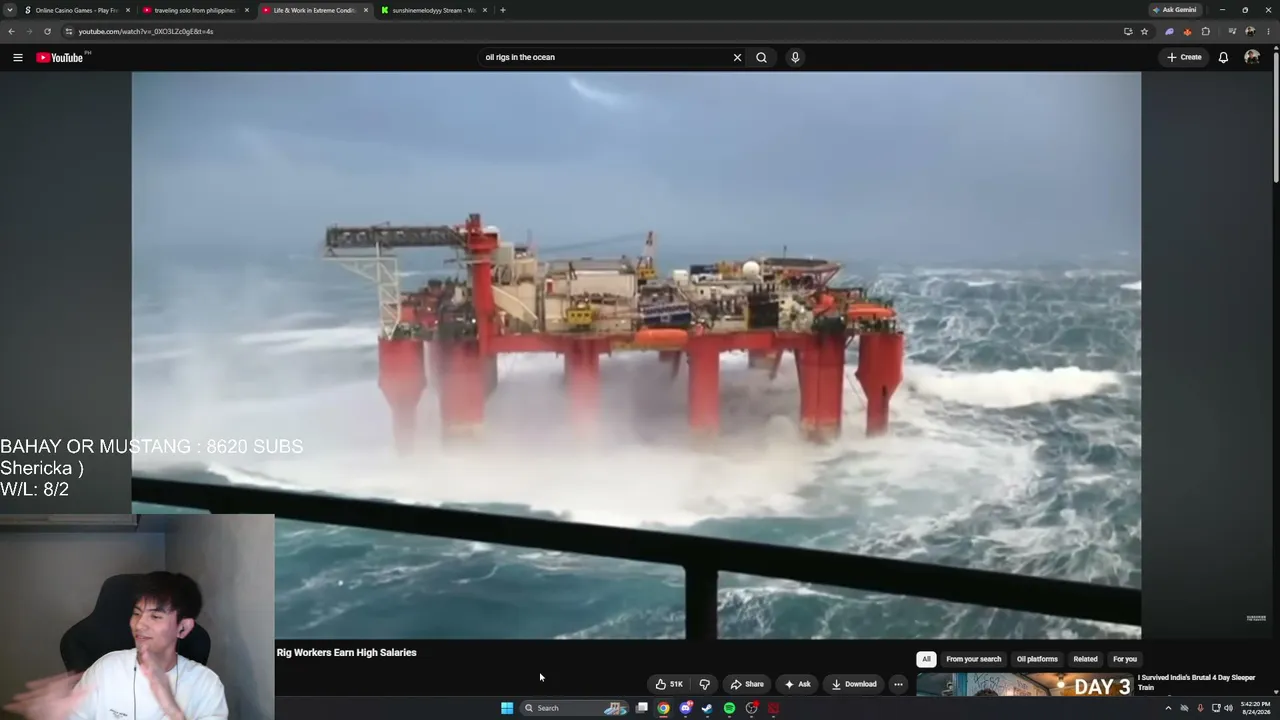
Task: Switch to sunshinemelodyyy Stream tab
Action: (x=434, y=10)
